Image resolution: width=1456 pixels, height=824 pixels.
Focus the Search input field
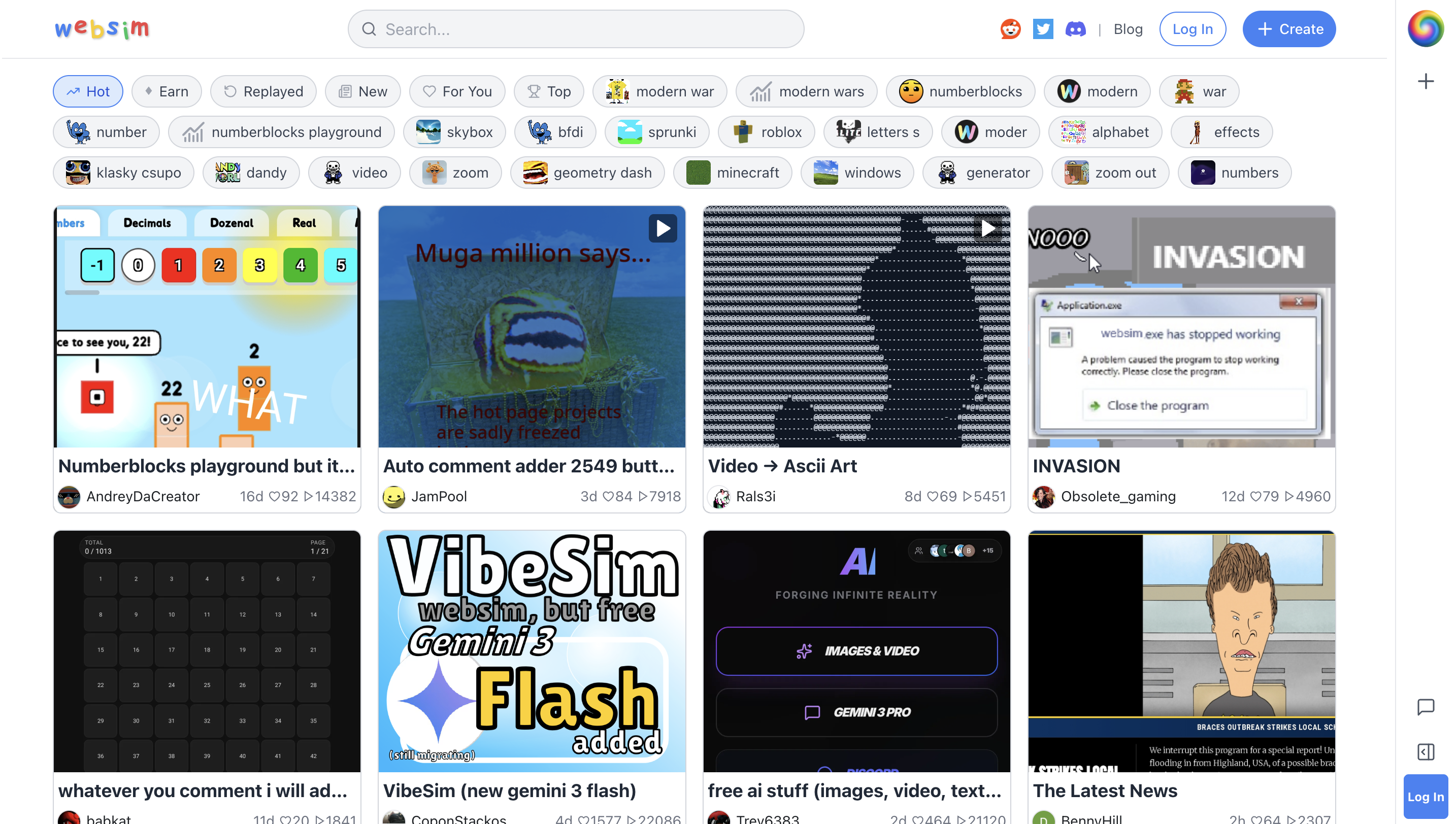pos(575,29)
